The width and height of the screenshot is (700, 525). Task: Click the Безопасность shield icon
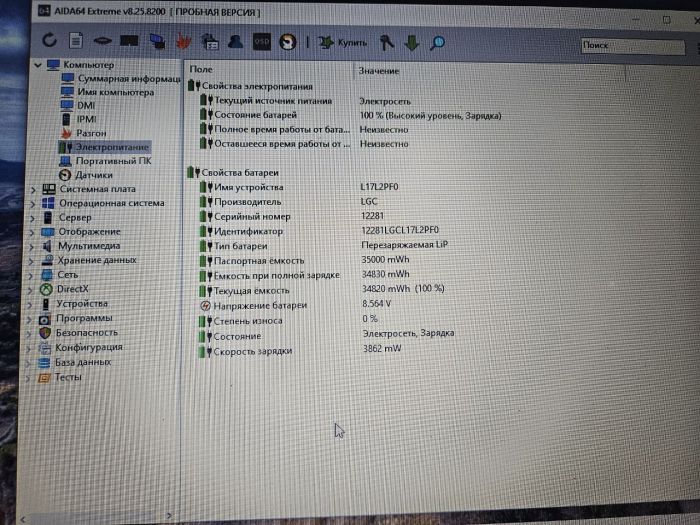[x=45, y=333]
